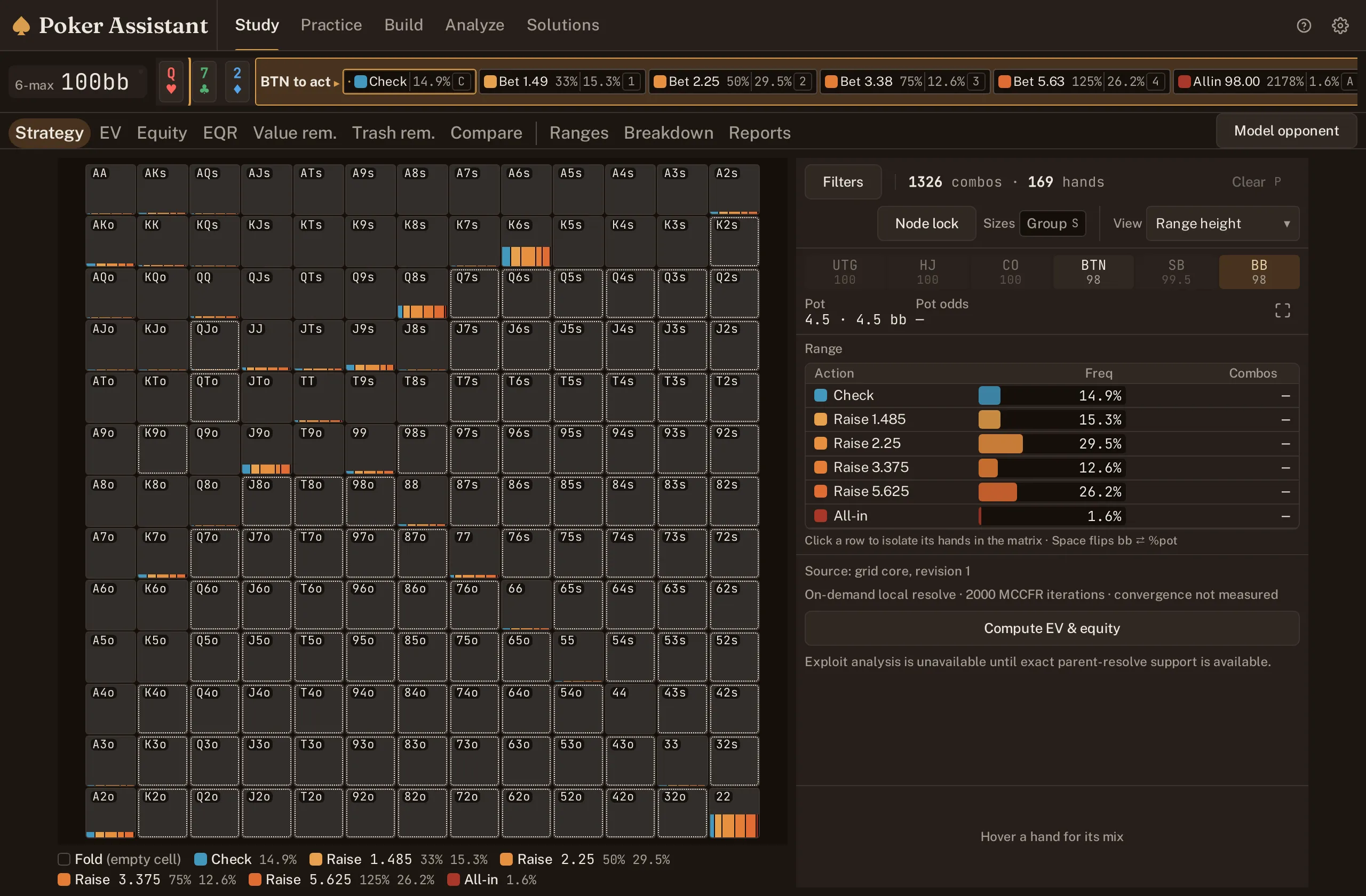Click the Raise 5.625 legend swatch

(255, 879)
